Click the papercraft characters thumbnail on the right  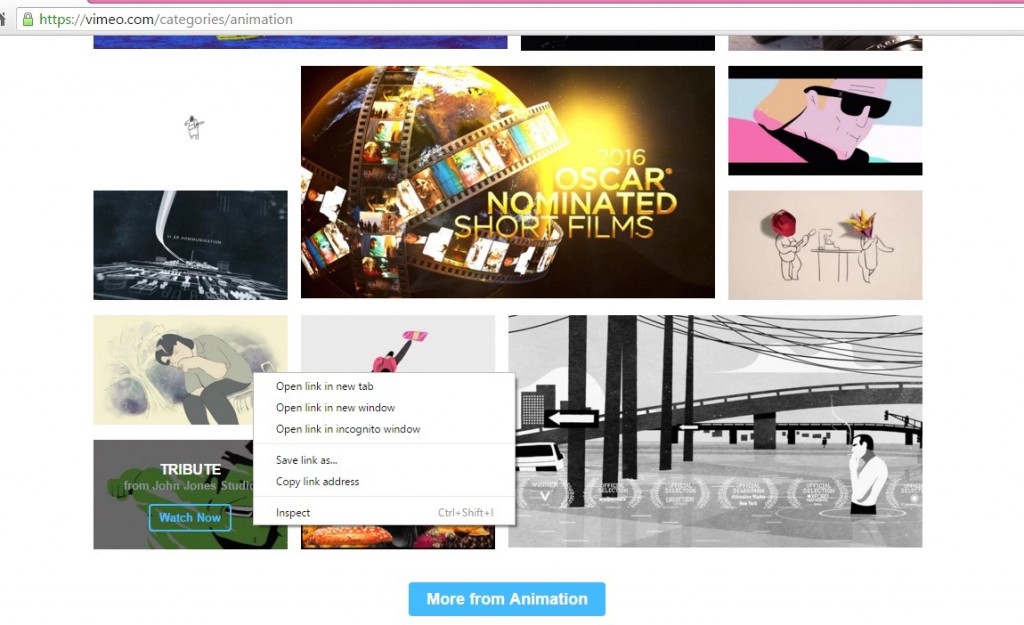824,244
